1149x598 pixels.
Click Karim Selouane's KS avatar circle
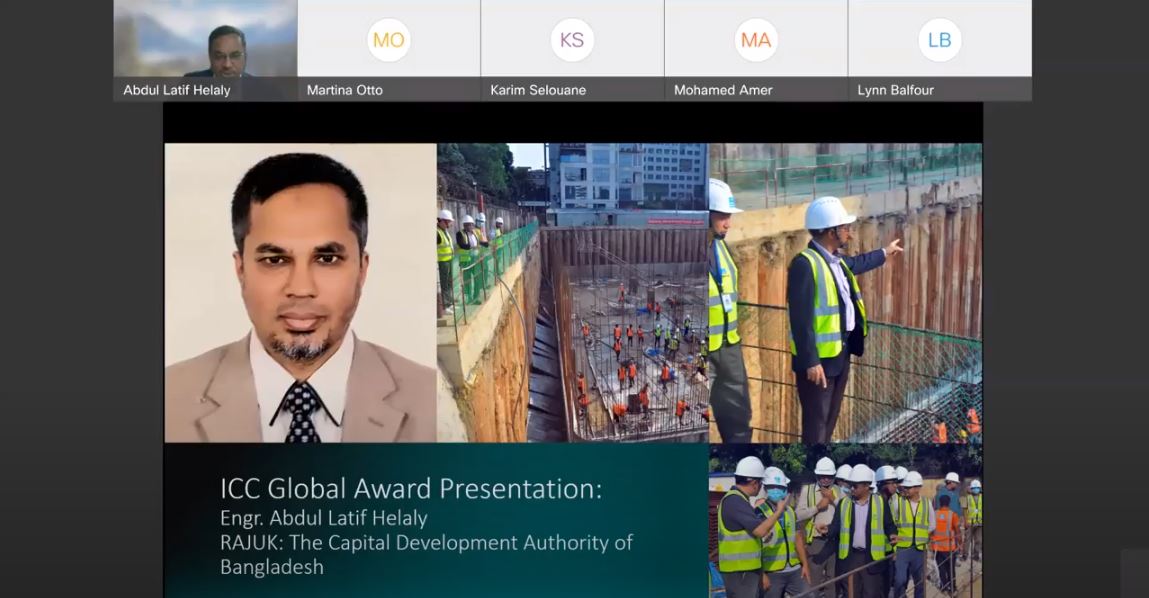(x=572, y=40)
